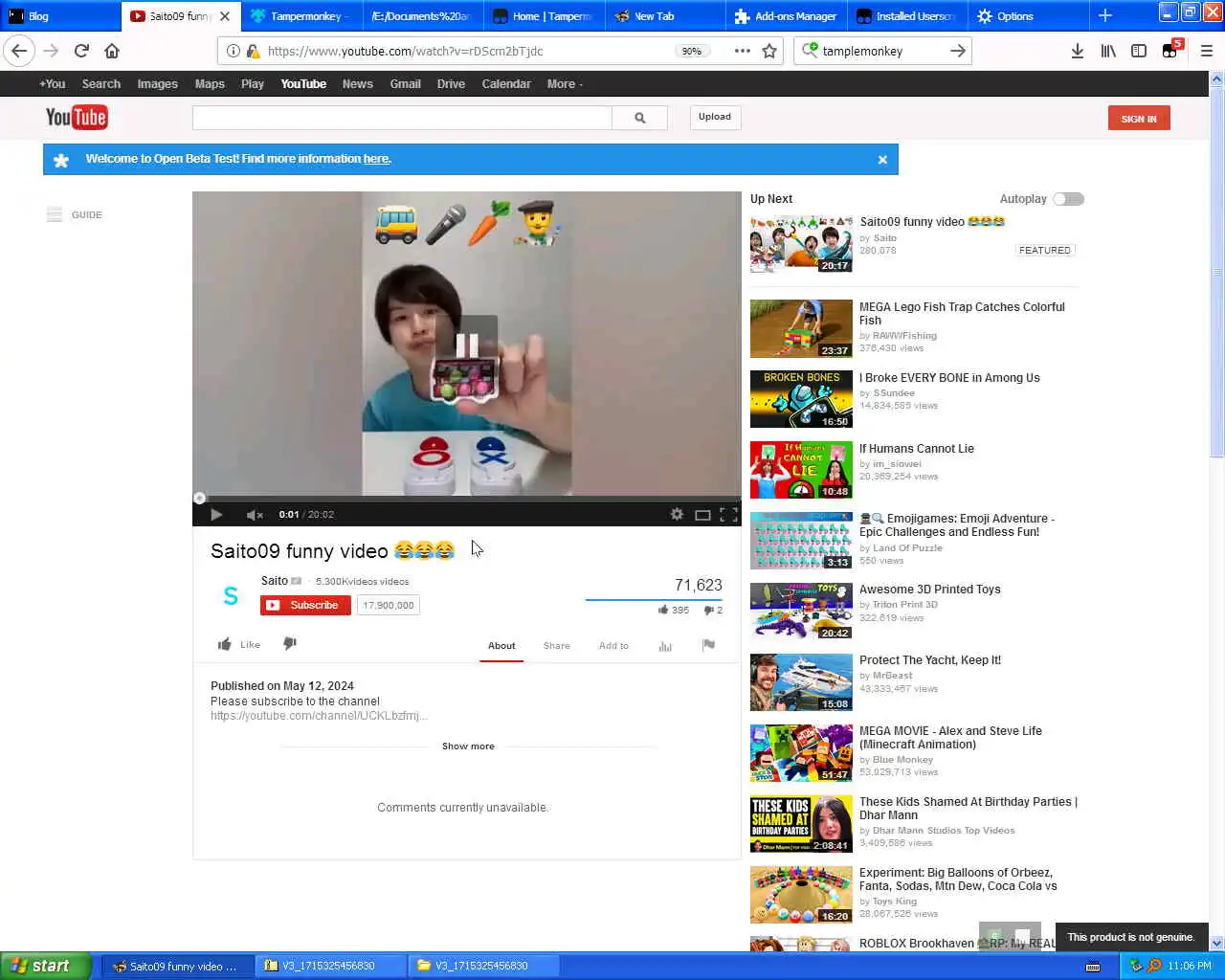Open the Guide menu icon
Viewport: 1225px width, 980px height.
55,214
